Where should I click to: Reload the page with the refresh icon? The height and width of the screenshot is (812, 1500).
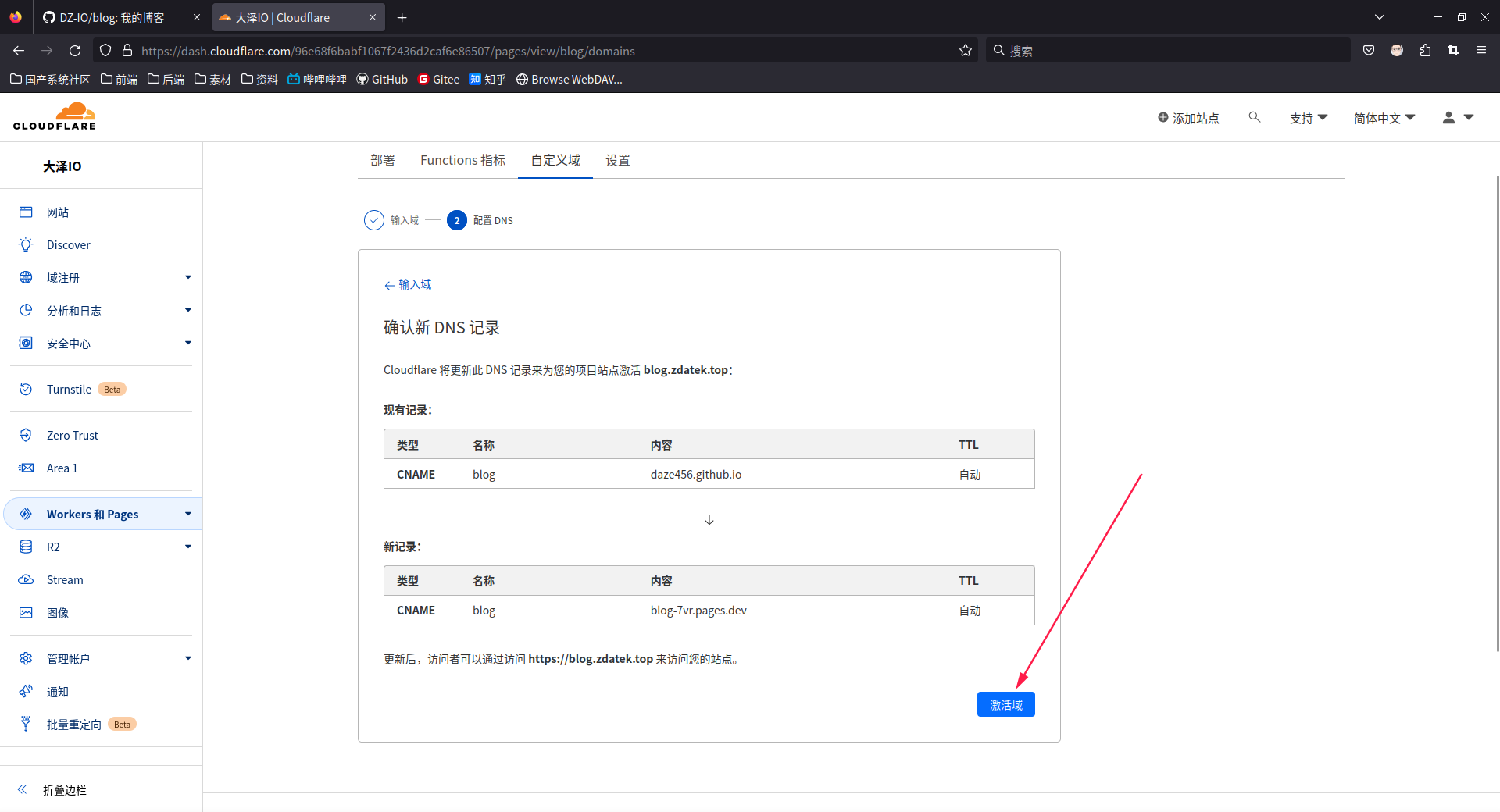click(x=75, y=51)
